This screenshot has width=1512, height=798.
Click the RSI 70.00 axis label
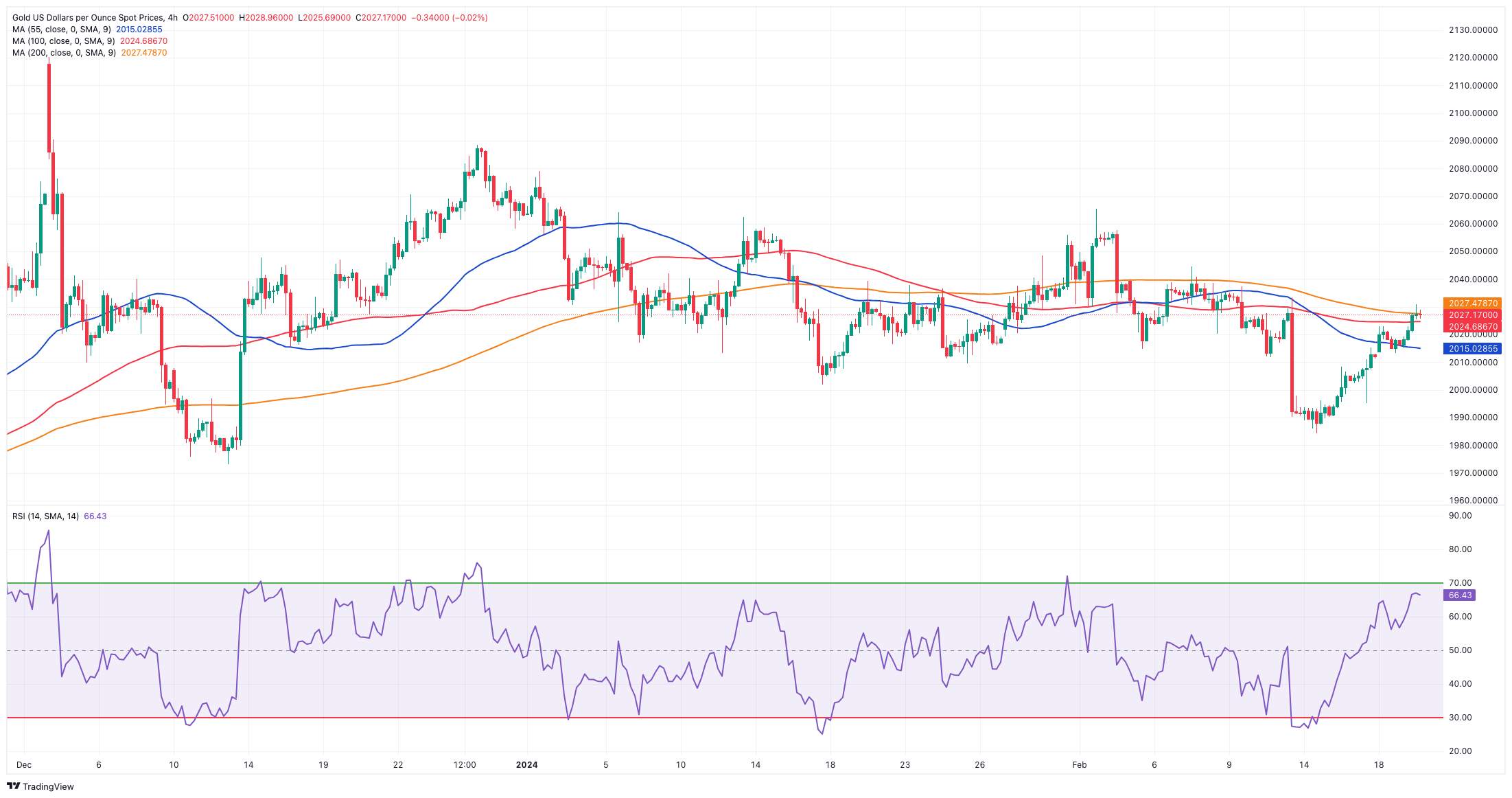pyautogui.click(x=1460, y=583)
